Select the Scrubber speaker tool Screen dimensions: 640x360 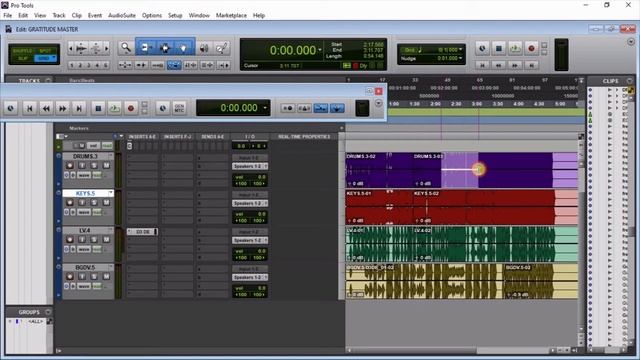[204, 48]
